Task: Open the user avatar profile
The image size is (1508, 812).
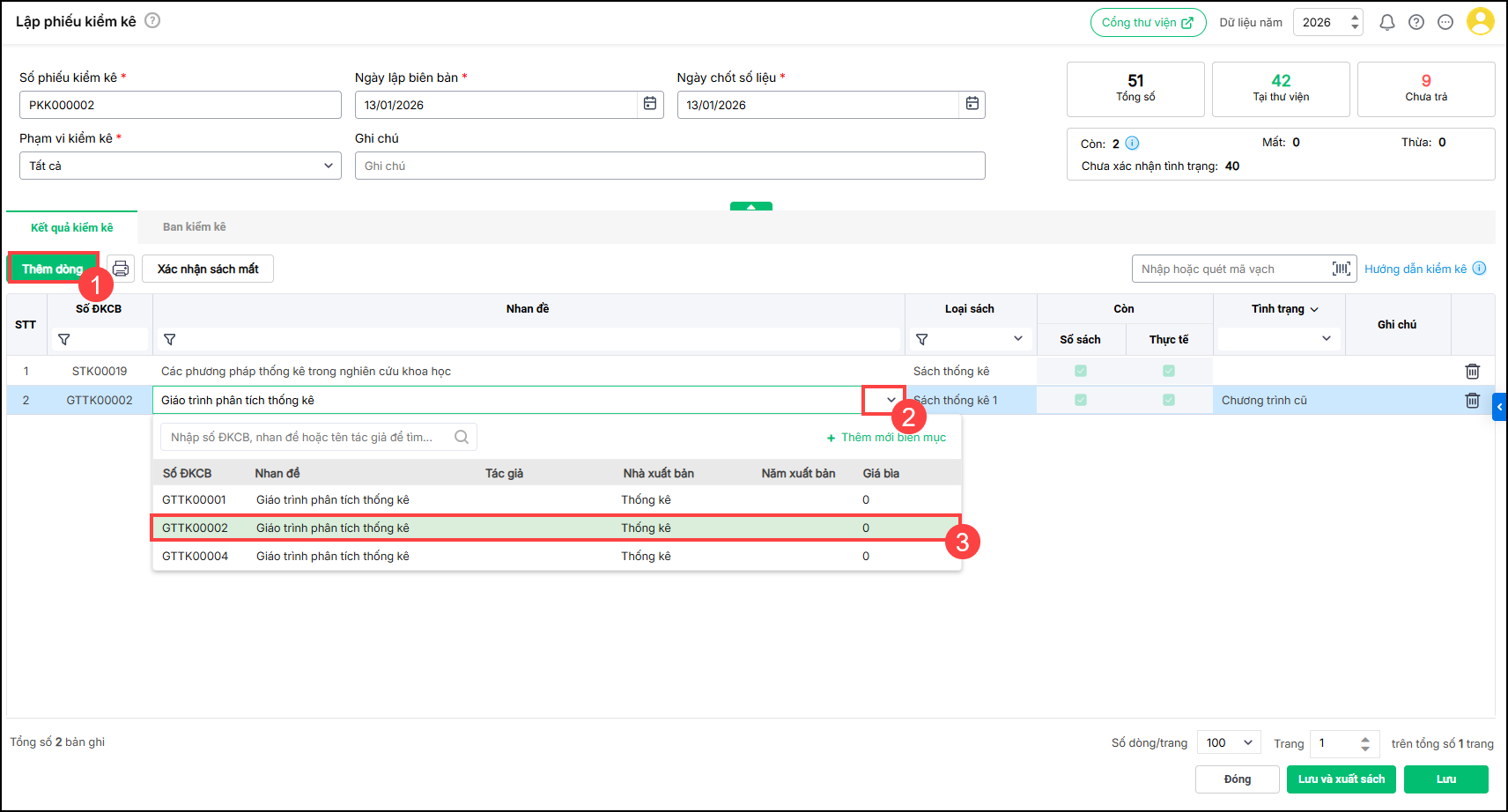Action: pos(1480,22)
